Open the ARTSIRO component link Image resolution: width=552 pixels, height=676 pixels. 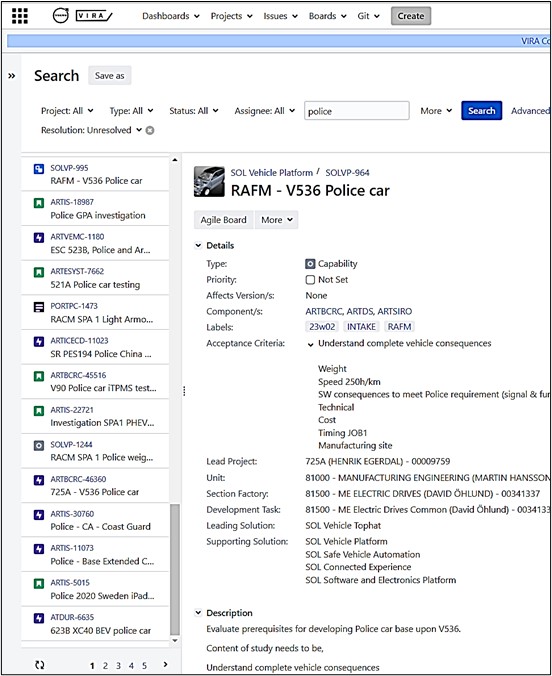tap(395, 311)
